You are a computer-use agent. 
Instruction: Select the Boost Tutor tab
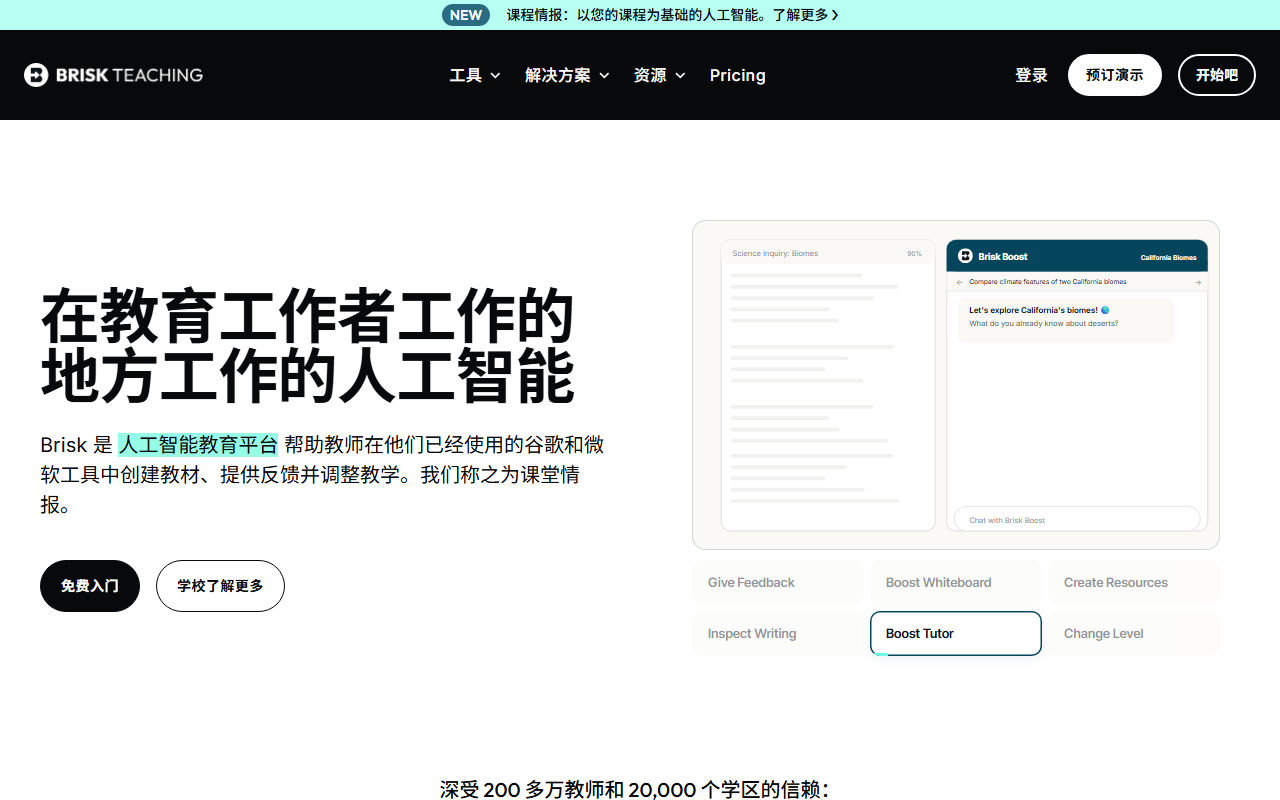point(956,634)
